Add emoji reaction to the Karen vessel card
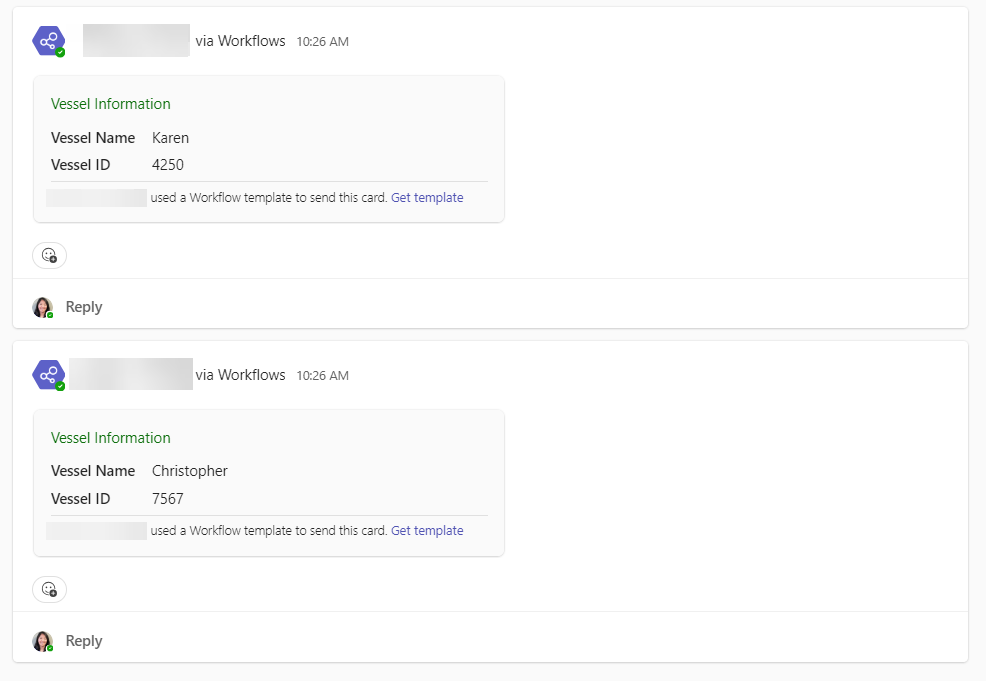This screenshot has width=986, height=681. point(49,255)
